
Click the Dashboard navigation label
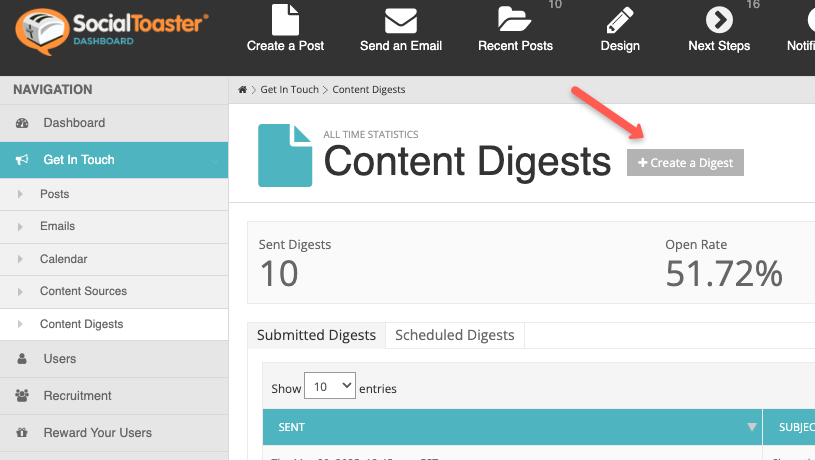tap(74, 123)
